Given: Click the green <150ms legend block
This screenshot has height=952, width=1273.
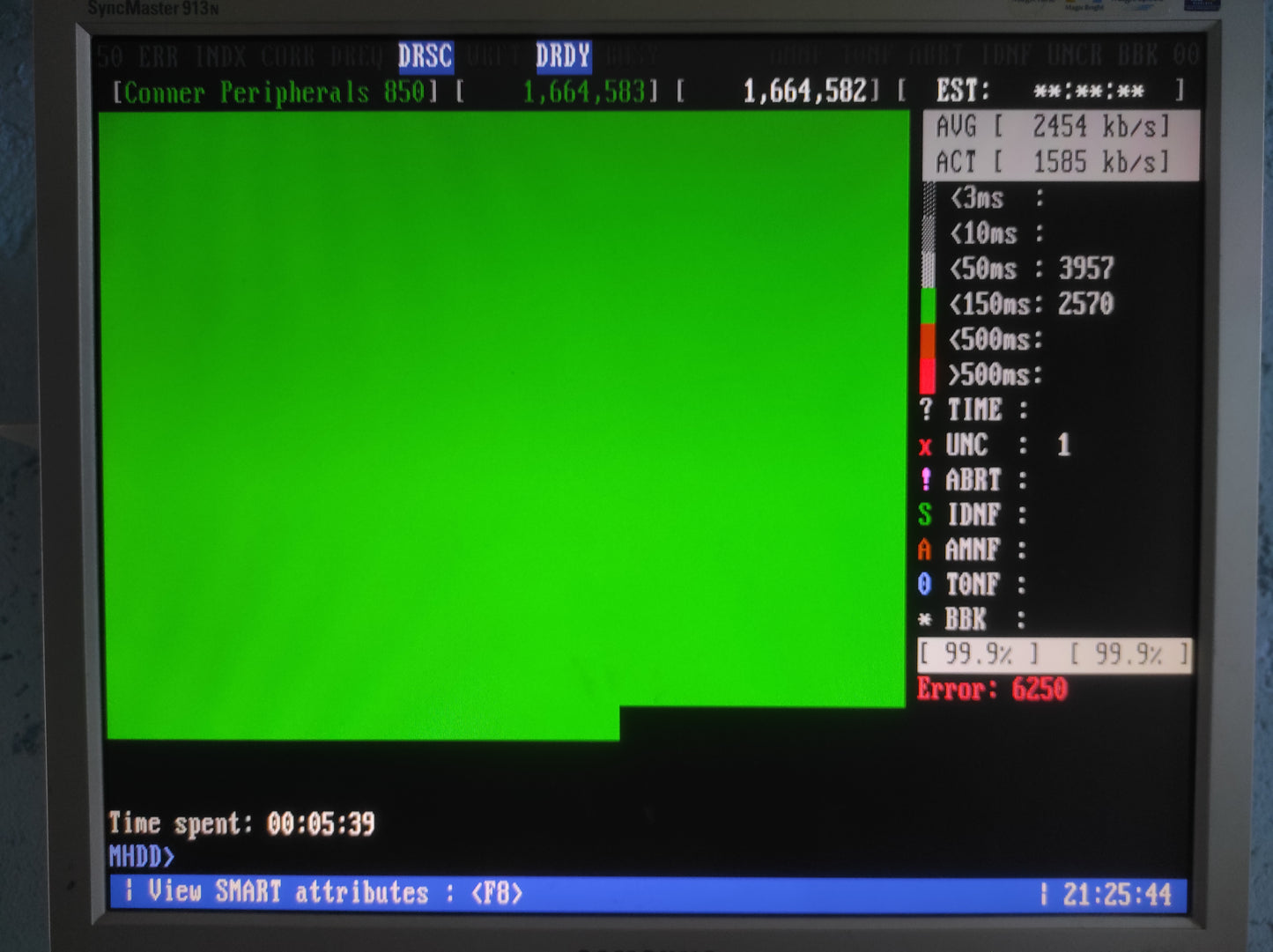Looking at the screenshot, I should (x=928, y=306).
